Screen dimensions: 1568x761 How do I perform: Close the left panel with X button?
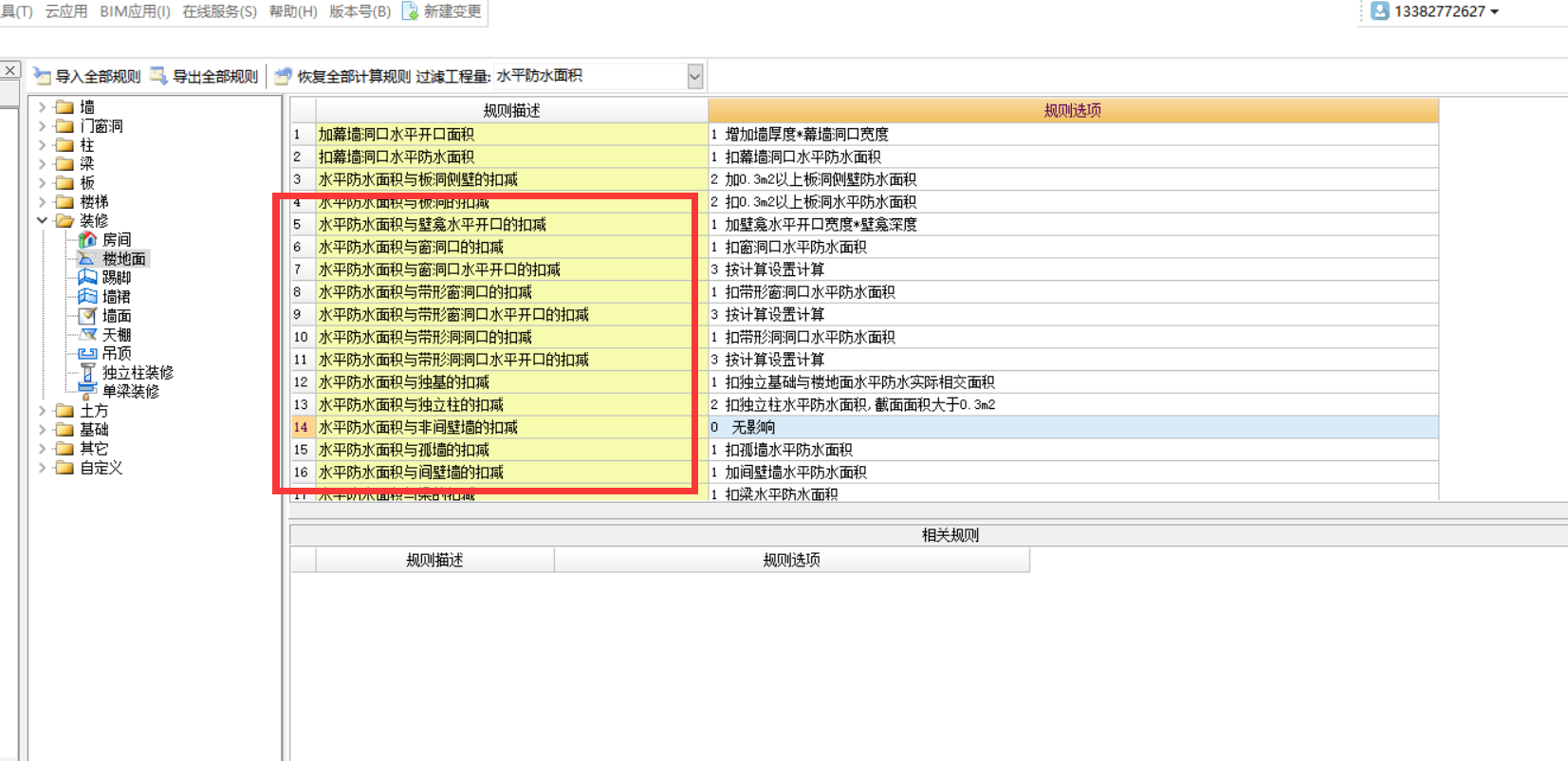pos(9,69)
